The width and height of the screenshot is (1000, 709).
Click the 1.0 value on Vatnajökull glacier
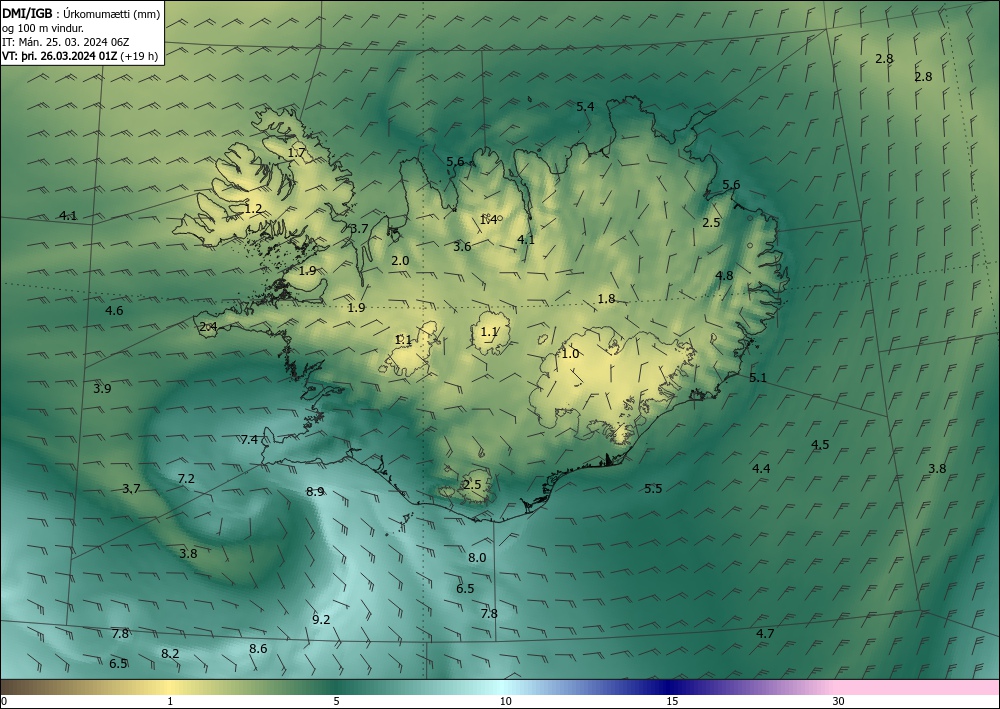point(570,353)
